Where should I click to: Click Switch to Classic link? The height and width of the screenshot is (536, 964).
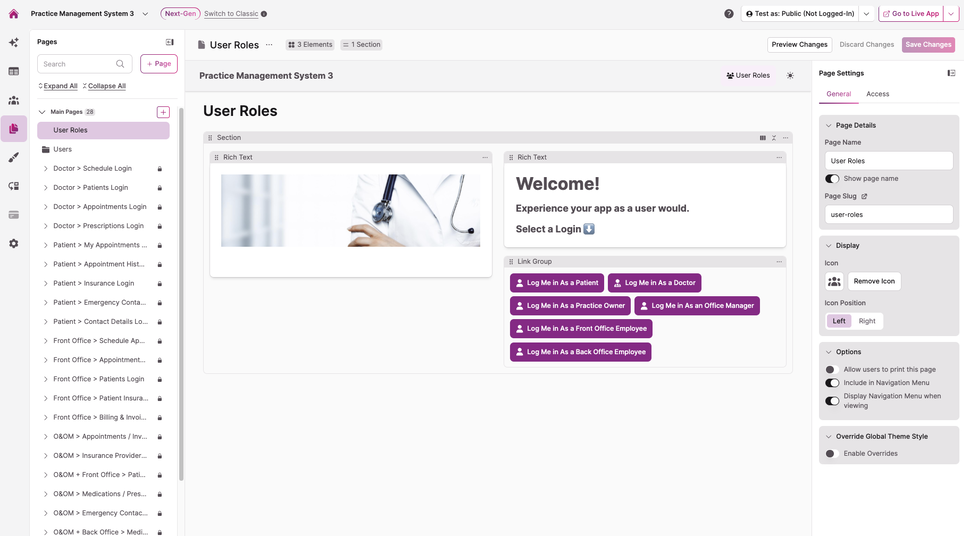point(231,14)
